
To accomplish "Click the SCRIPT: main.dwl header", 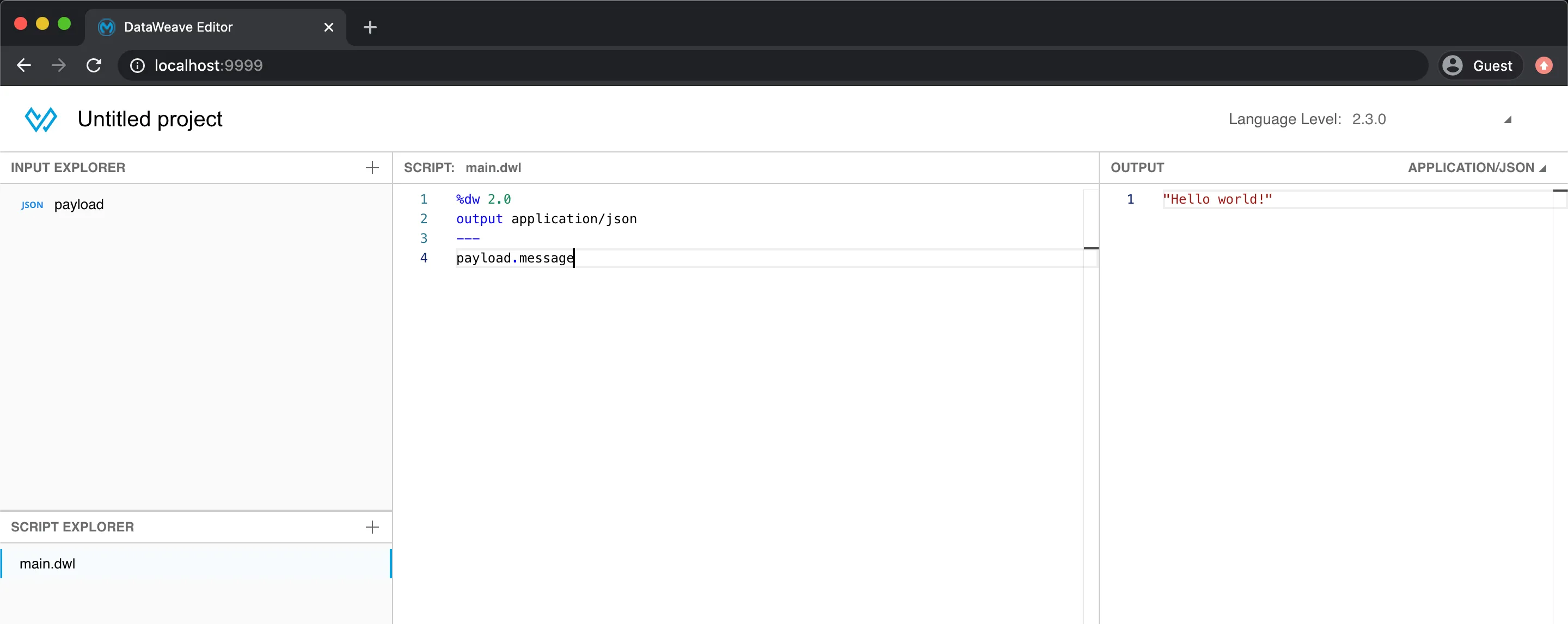I will click(x=463, y=168).
